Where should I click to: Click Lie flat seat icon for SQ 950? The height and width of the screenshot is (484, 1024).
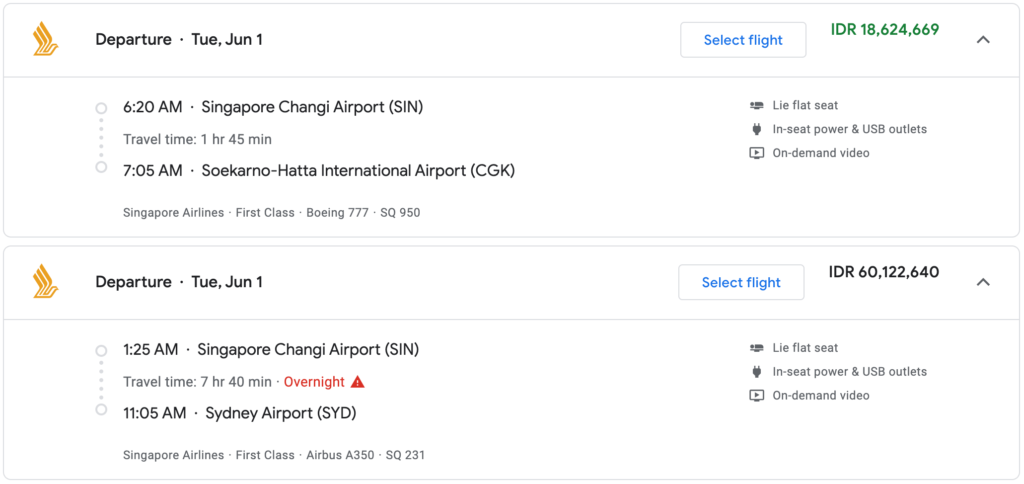pyautogui.click(x=756, y=105)
